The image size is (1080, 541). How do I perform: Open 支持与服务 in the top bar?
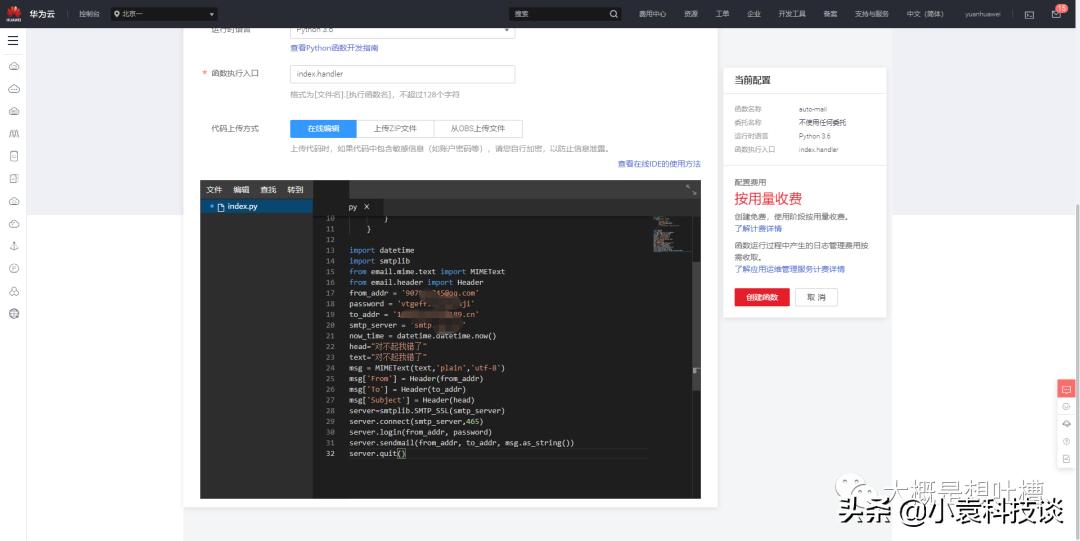(871, 14)
